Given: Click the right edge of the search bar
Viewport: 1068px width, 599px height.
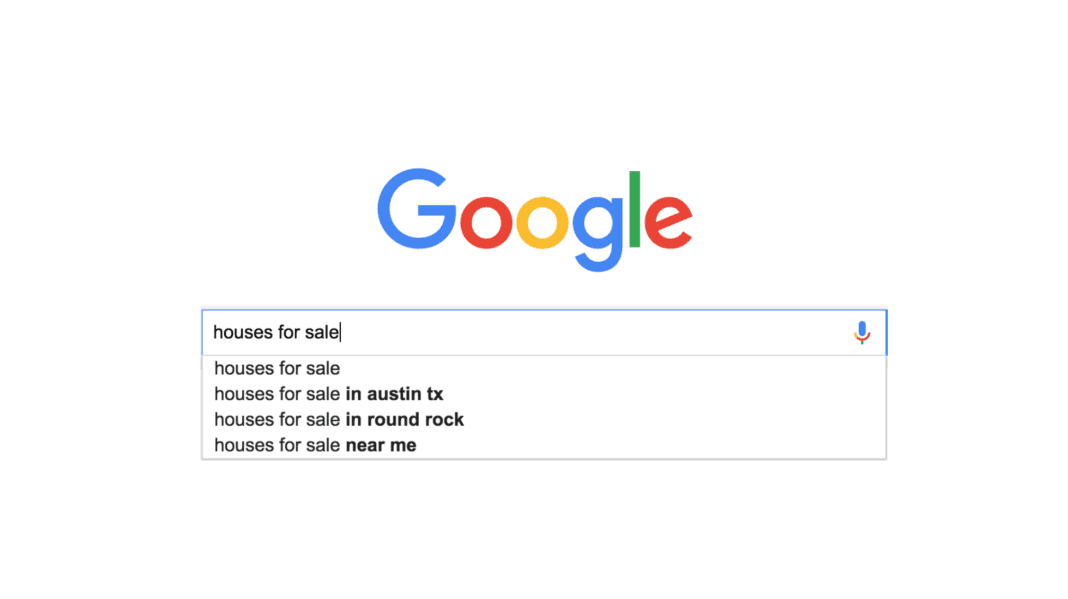Looking at the screenshot, I should (883, 332).
